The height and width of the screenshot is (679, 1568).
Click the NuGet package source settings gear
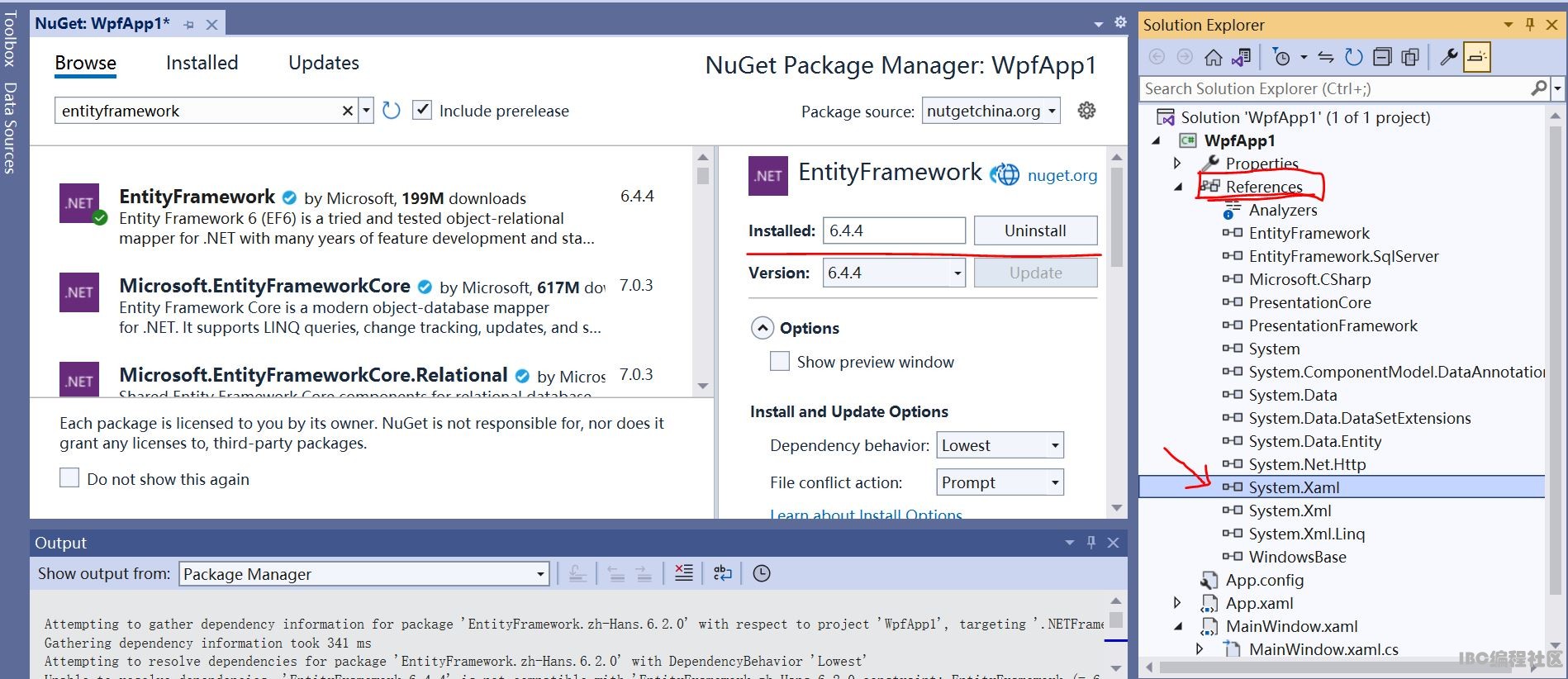tap(1086, 110)
